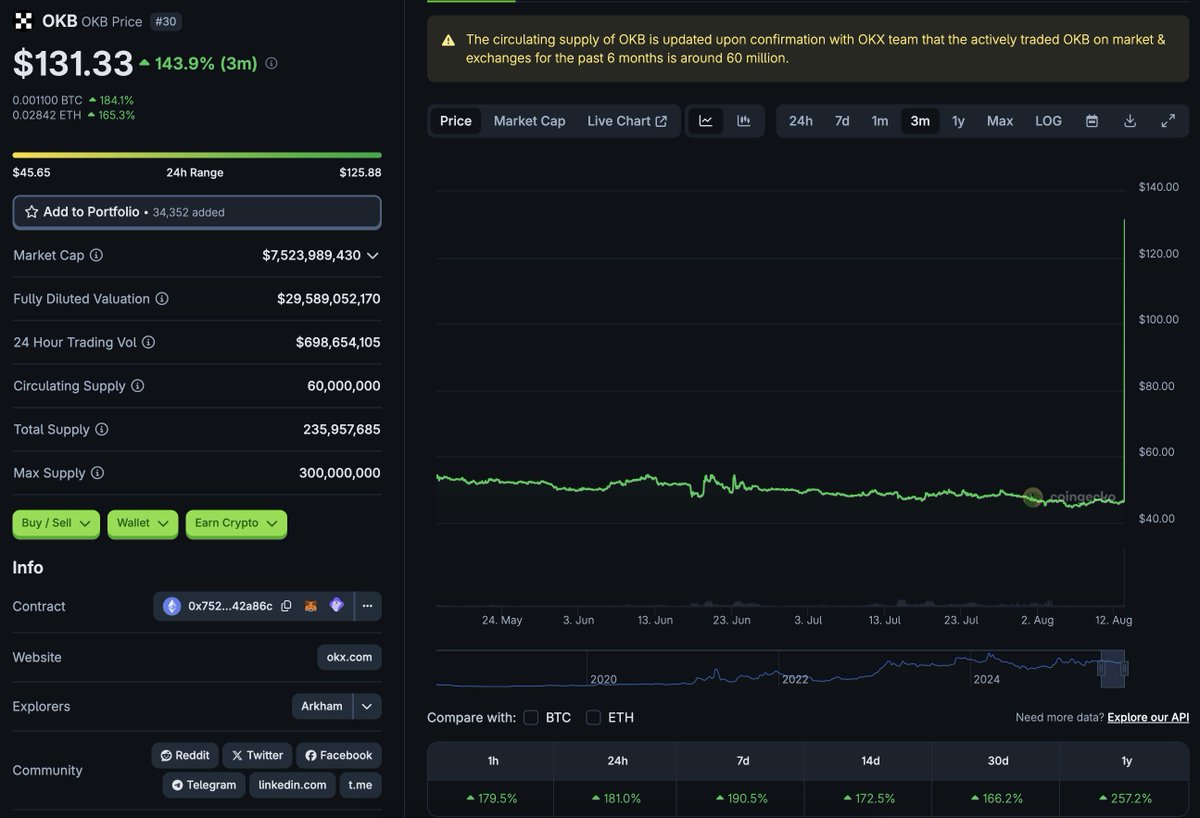Viewport: 1200px width, 818px height.
Task: Toggle the LOG scale option
Action: 1048,121
